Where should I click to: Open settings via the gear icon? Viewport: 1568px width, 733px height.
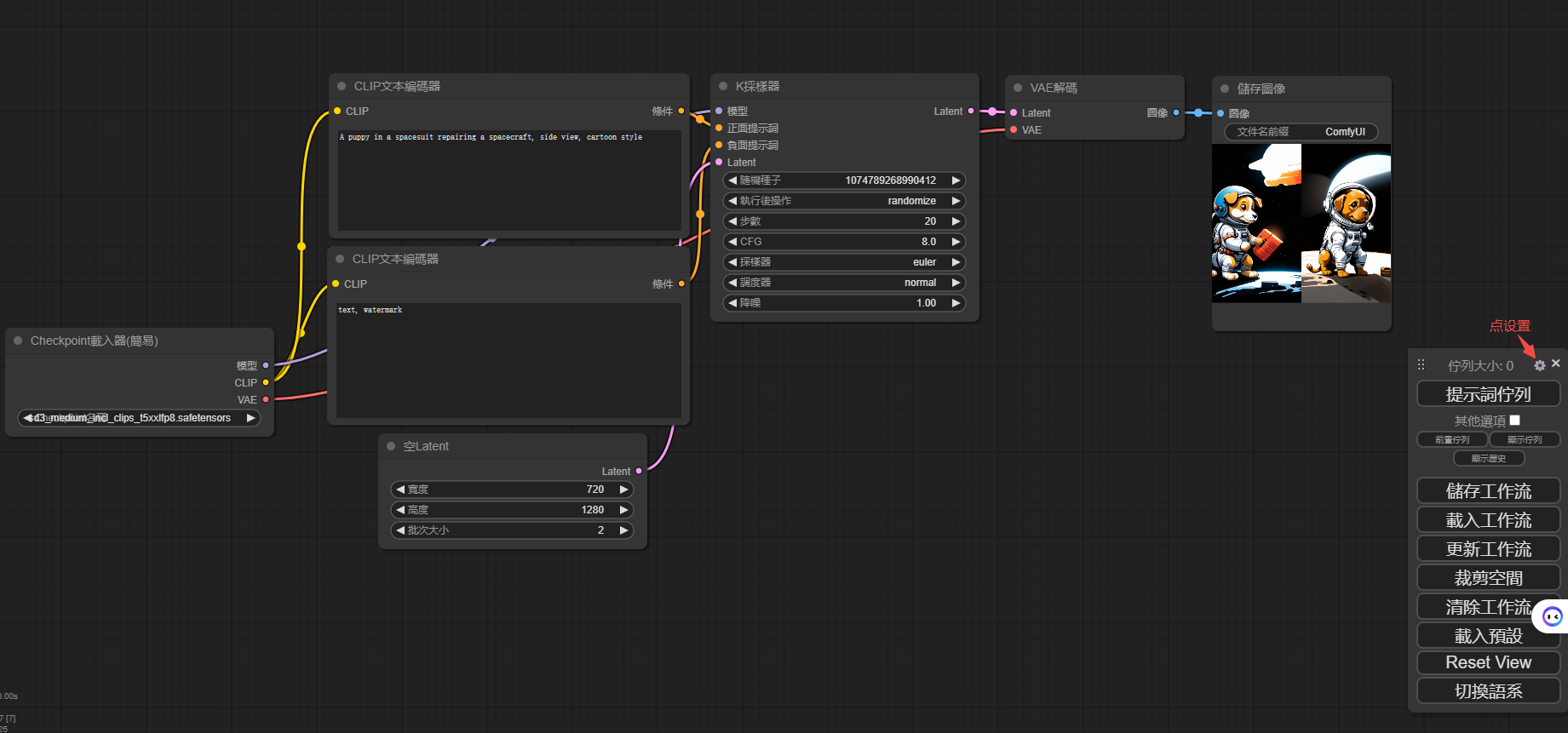click(1539, 365)
